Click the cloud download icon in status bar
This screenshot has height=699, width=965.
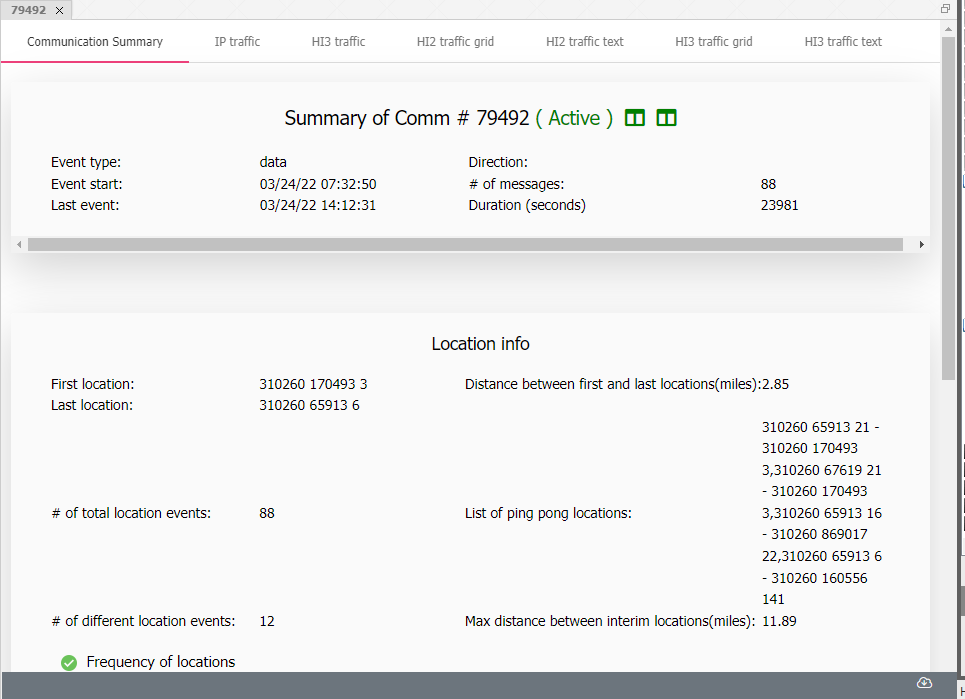(x=924, y=683)
